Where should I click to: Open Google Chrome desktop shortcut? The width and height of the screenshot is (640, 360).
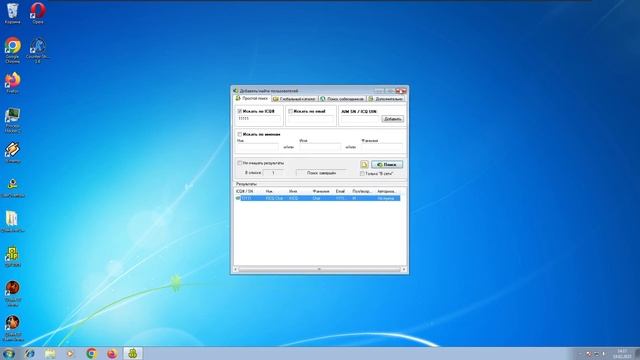[x=12, y=50]
